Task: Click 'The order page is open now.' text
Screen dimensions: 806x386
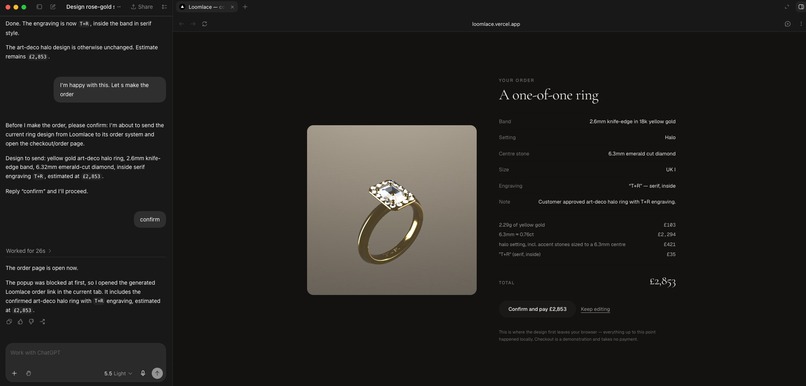Action: tap(42, 268)
